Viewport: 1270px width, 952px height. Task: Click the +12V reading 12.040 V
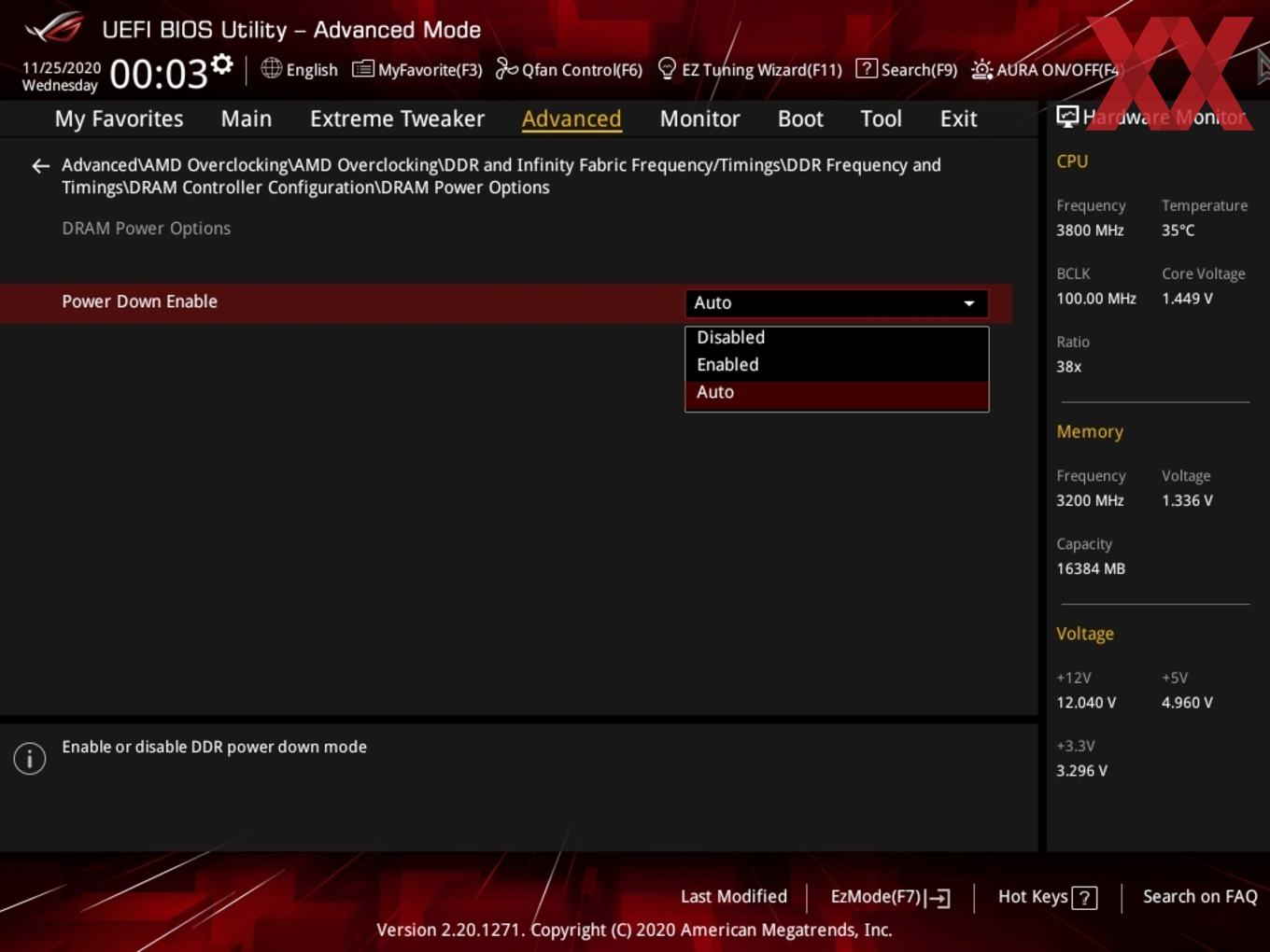point(1086,703)
